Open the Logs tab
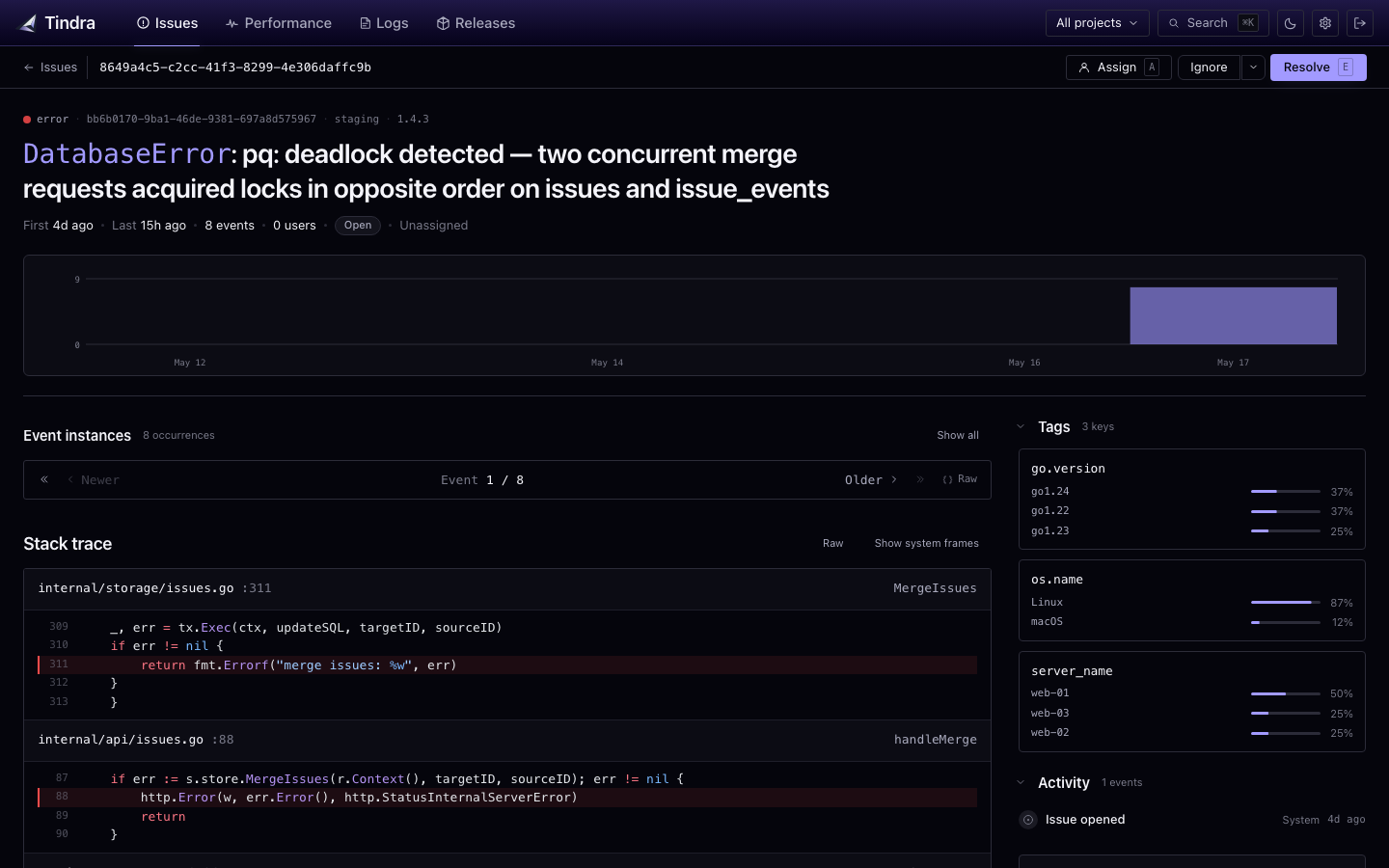 click(x=384, y=23)
